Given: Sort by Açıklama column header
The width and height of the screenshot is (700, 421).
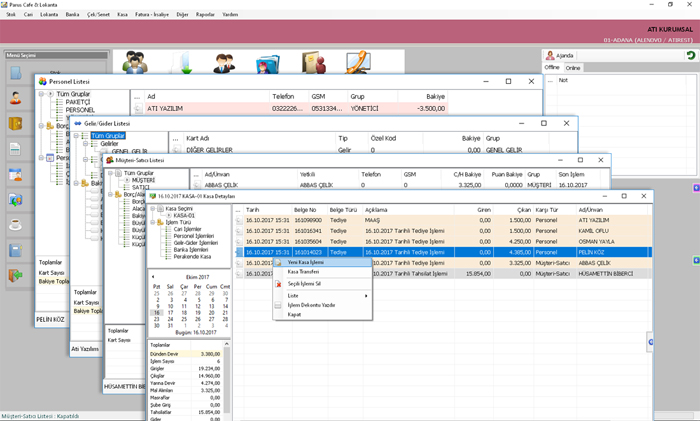Looking at the screenshot, I should click(408, 210).
